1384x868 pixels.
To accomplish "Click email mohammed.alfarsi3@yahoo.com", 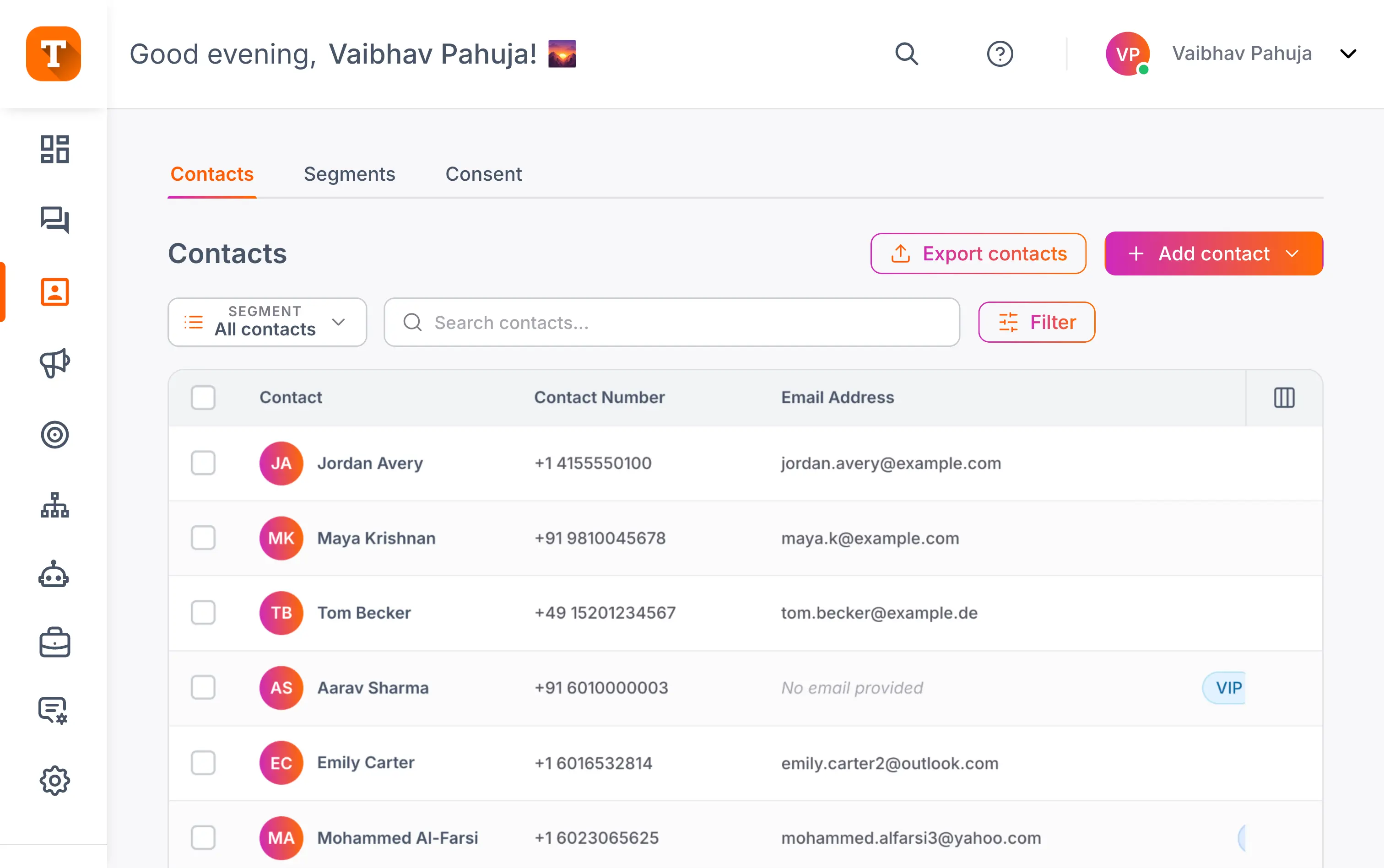I will (911, 838).
